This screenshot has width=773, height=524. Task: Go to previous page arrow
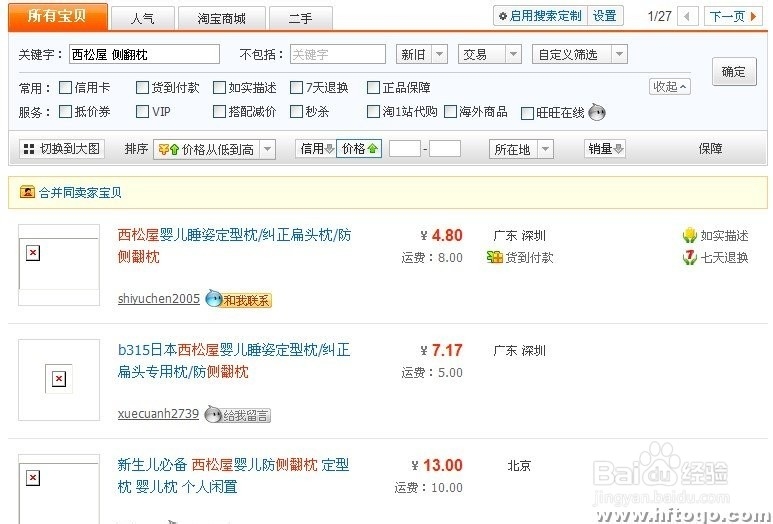687,16
